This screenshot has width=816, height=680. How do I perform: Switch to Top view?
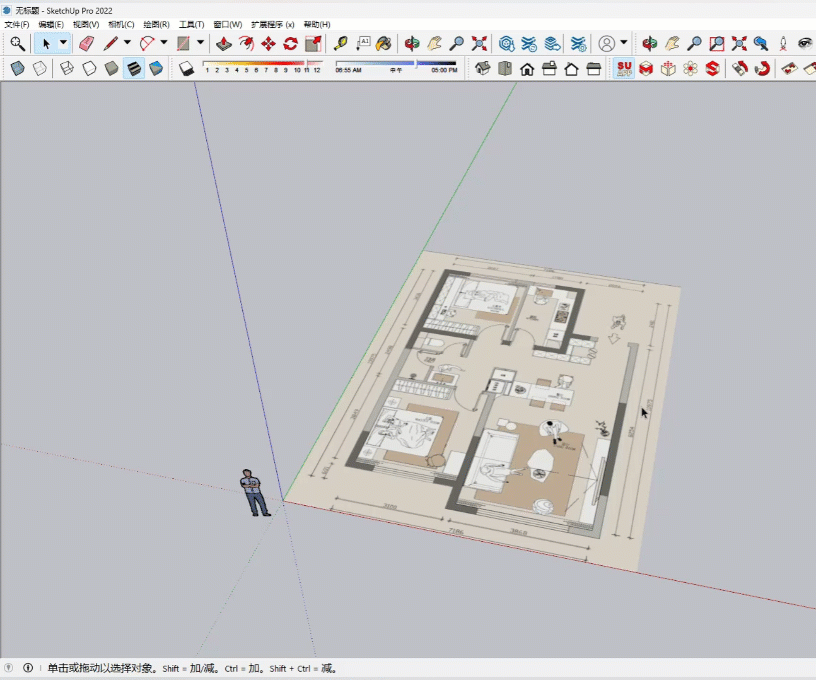pyautogui.click(x=505, y=69)
